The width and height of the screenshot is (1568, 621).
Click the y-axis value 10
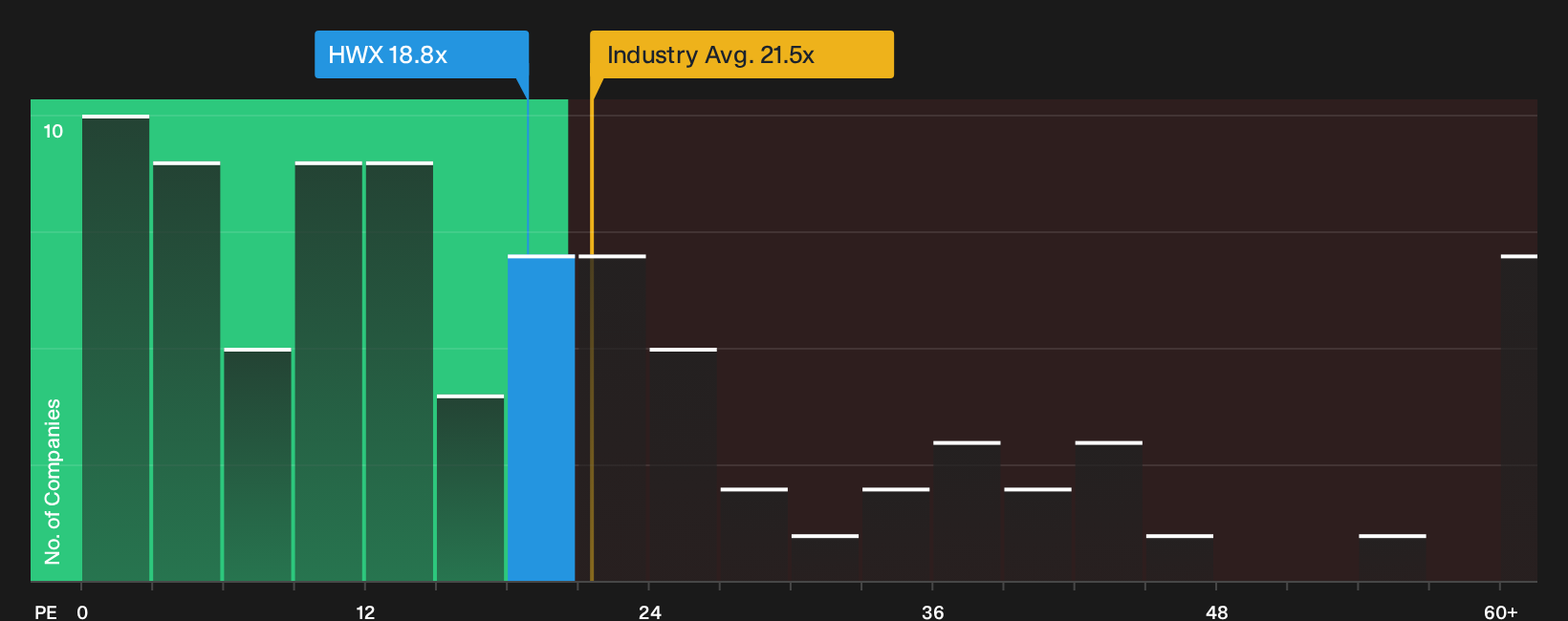pyautogui.click(x=54, y=131)
